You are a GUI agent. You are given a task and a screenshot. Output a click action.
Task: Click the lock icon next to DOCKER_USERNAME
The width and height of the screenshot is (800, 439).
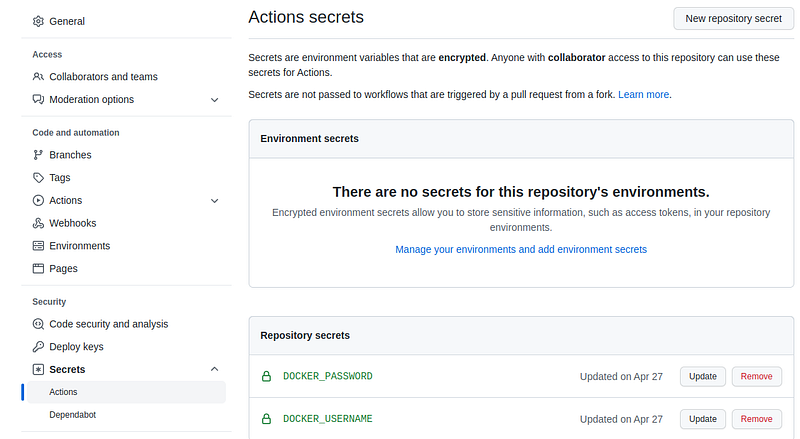pyautogui.click(x=267, y=419)
